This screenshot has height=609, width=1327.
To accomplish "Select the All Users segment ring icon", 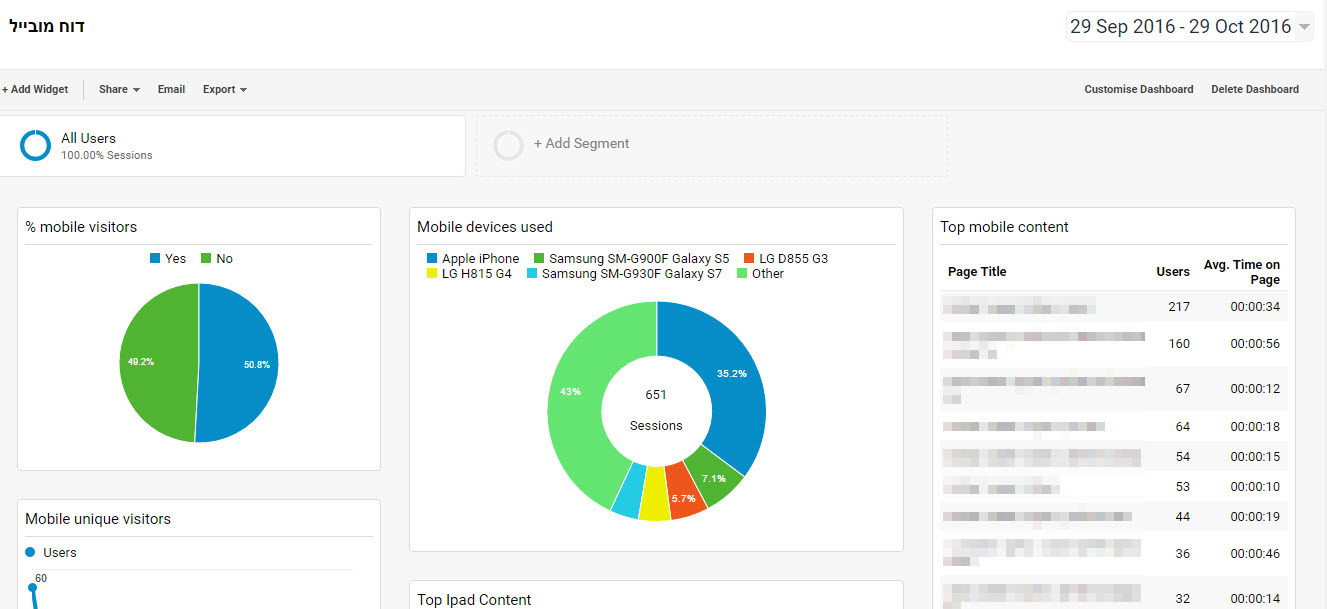I will pyautogui.click(x=35, y=146).
